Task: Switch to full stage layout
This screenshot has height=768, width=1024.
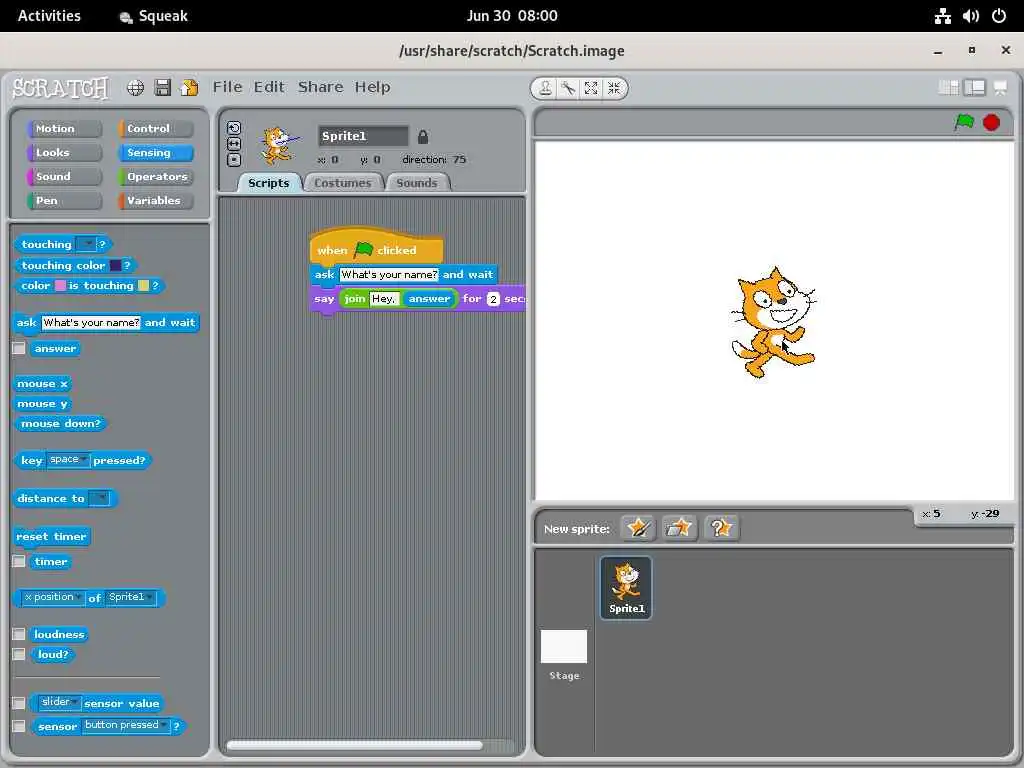Action: [974, 88]
